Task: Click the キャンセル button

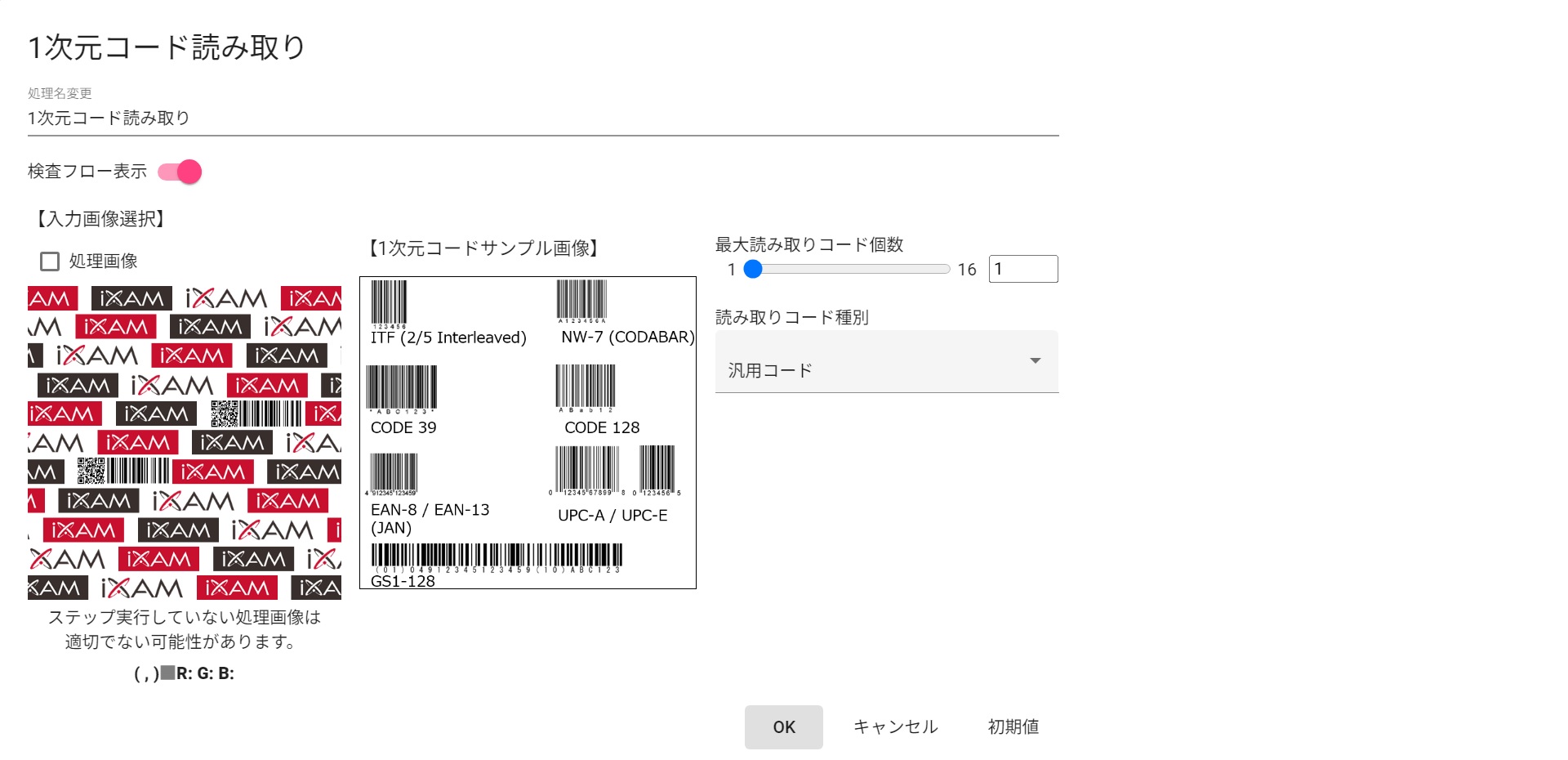Action: click(895, 726)
